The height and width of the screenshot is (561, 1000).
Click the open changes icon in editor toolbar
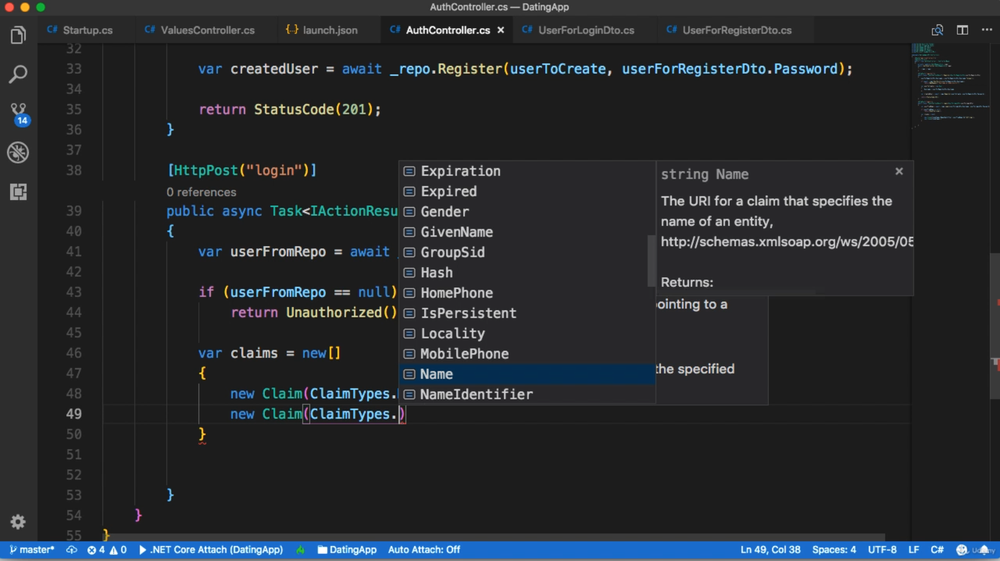point(937,30)
